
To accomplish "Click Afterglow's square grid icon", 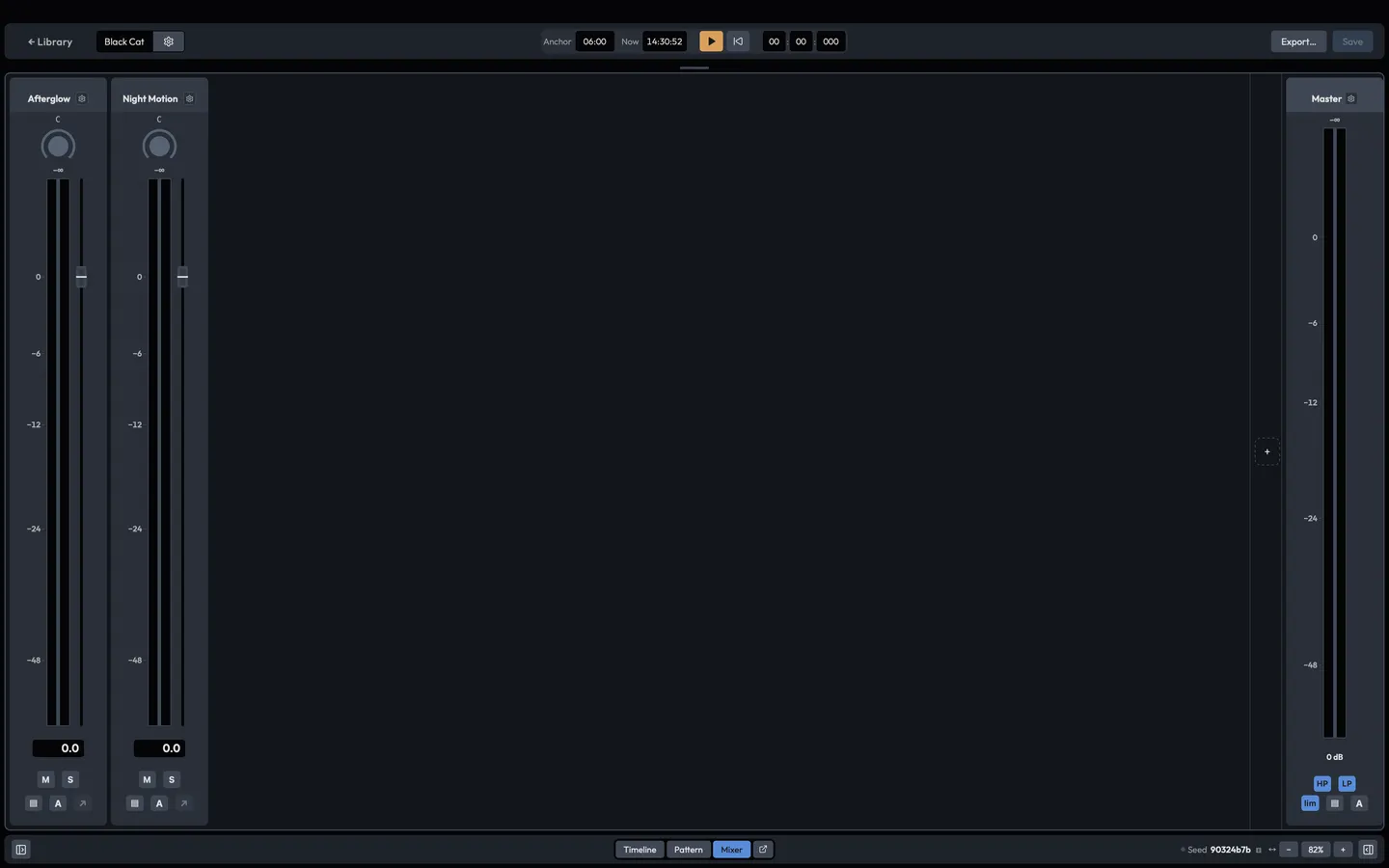I will point(34,803).
